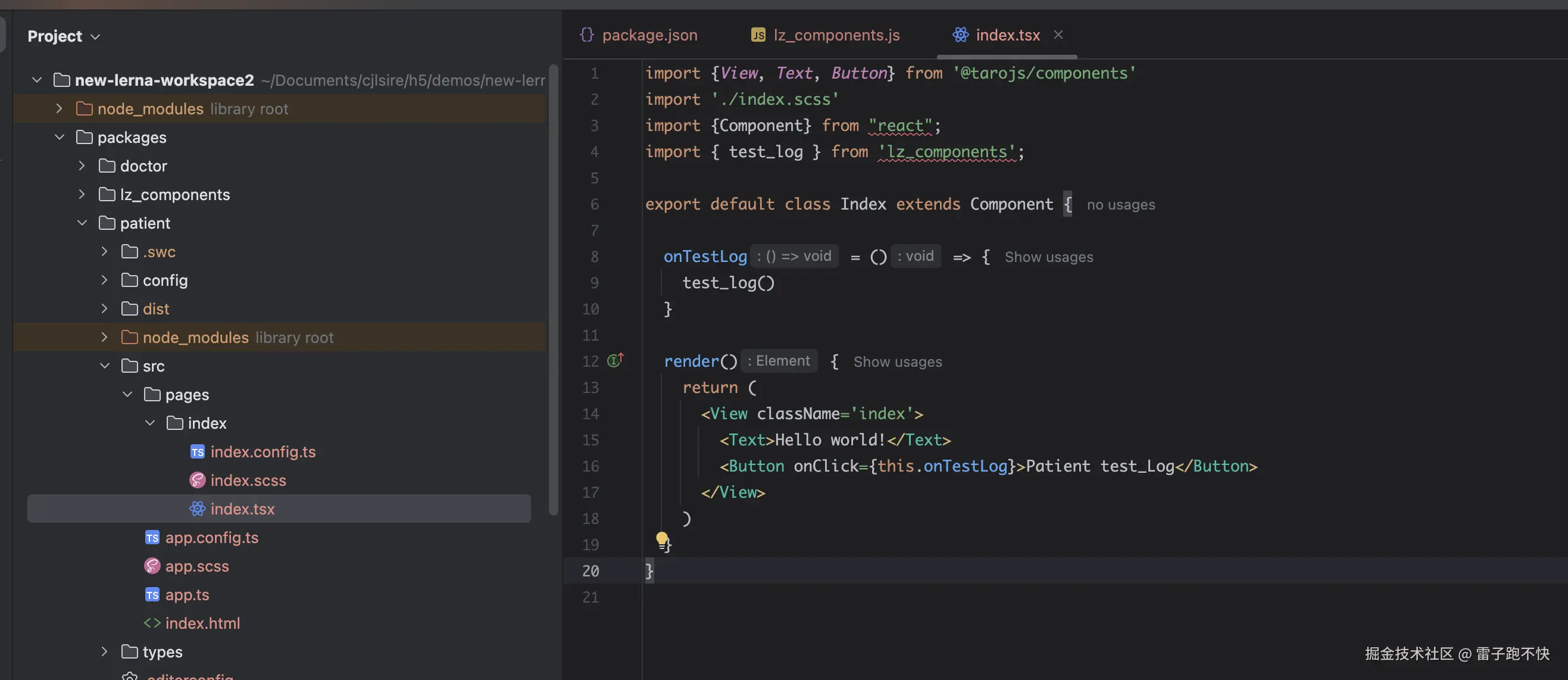Click the project tree vertical scrollbar
This screenshot has height=680, width=1568.
(x=553, y=289)
